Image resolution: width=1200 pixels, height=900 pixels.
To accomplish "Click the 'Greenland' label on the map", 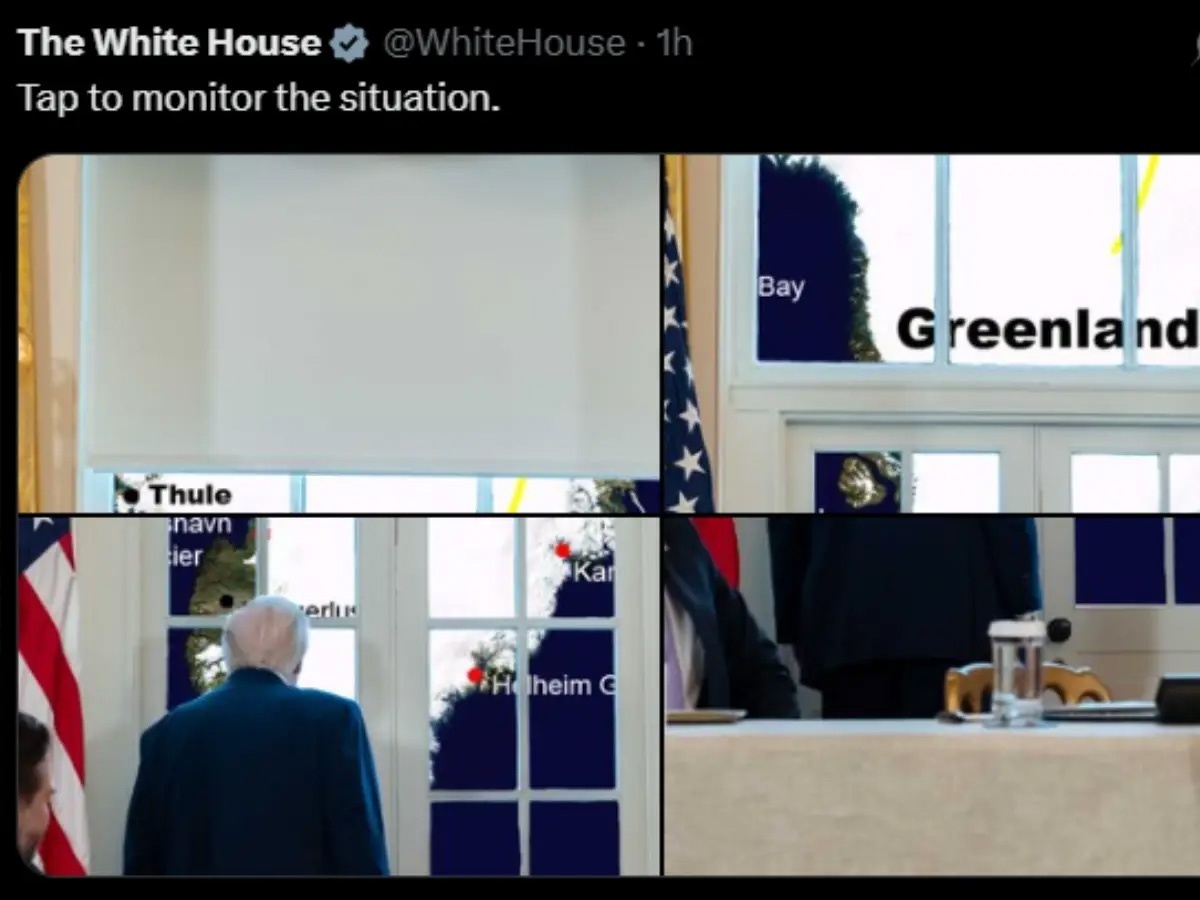I will (x=1047, y=330).
